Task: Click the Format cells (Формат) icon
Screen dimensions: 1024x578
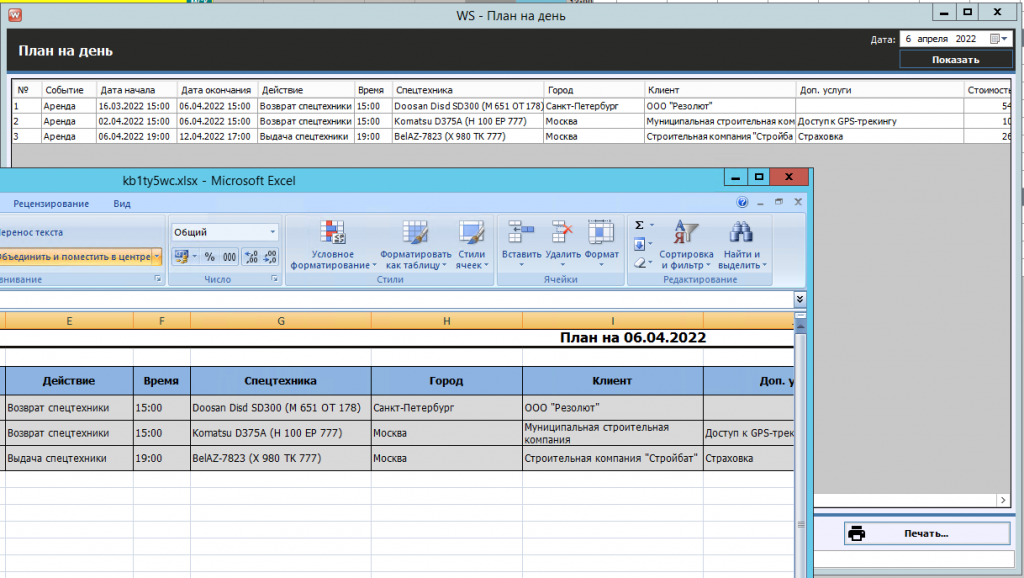Action: pos(601,232)
